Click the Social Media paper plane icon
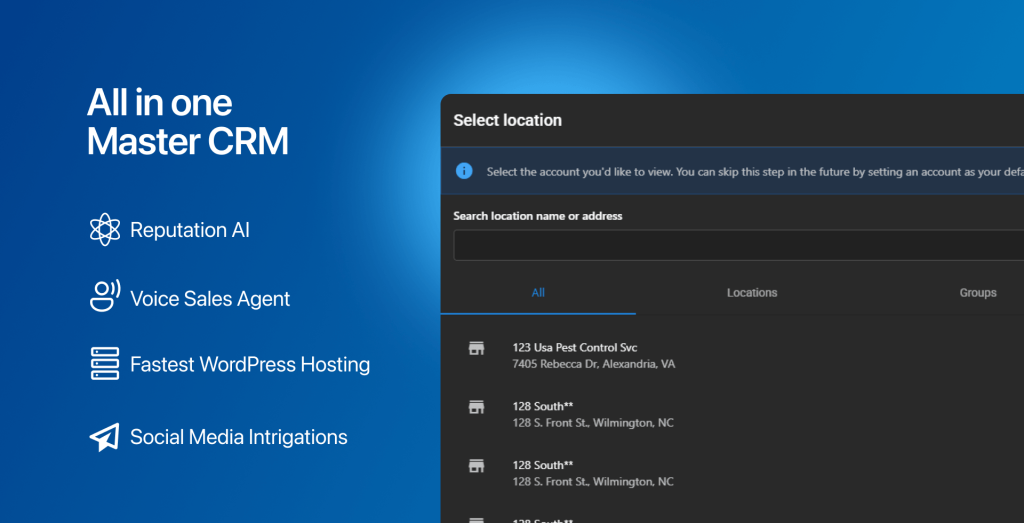Screen dimensions: 1024x523 point(104,437)
